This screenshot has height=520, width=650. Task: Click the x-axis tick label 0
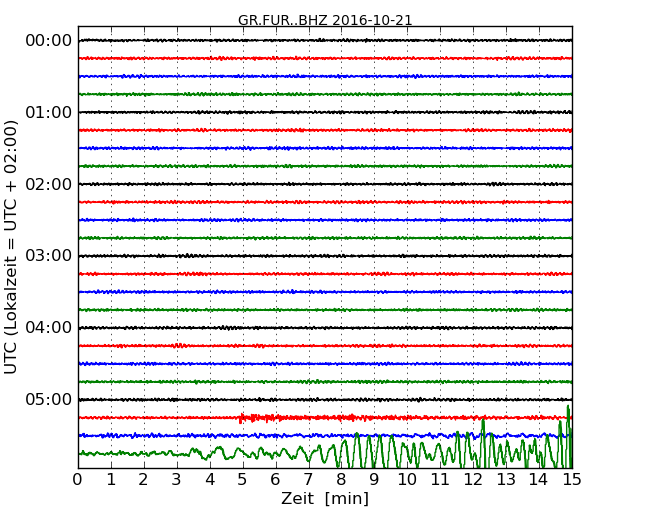(x=78, y=480)
